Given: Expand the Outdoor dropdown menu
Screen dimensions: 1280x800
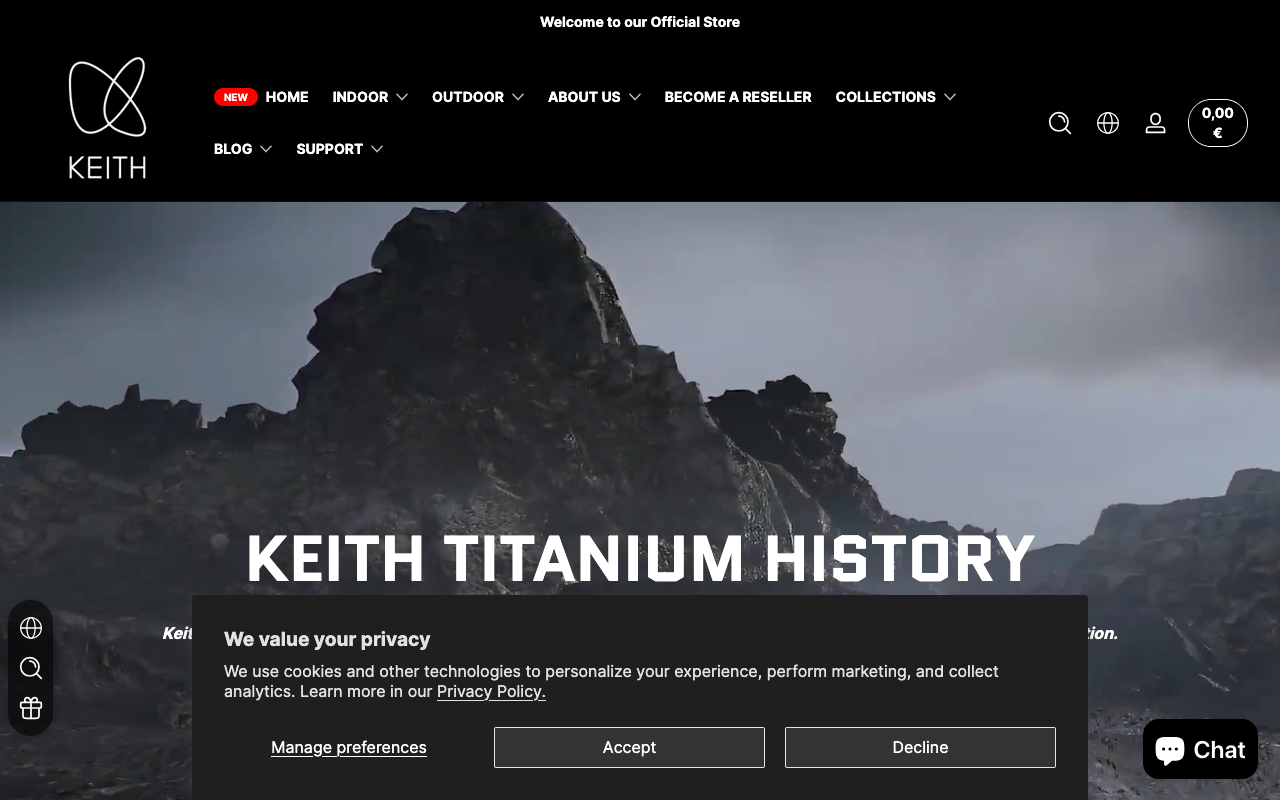Looking at the screenshot, I should pyautogui.click(x=477, y=97).
